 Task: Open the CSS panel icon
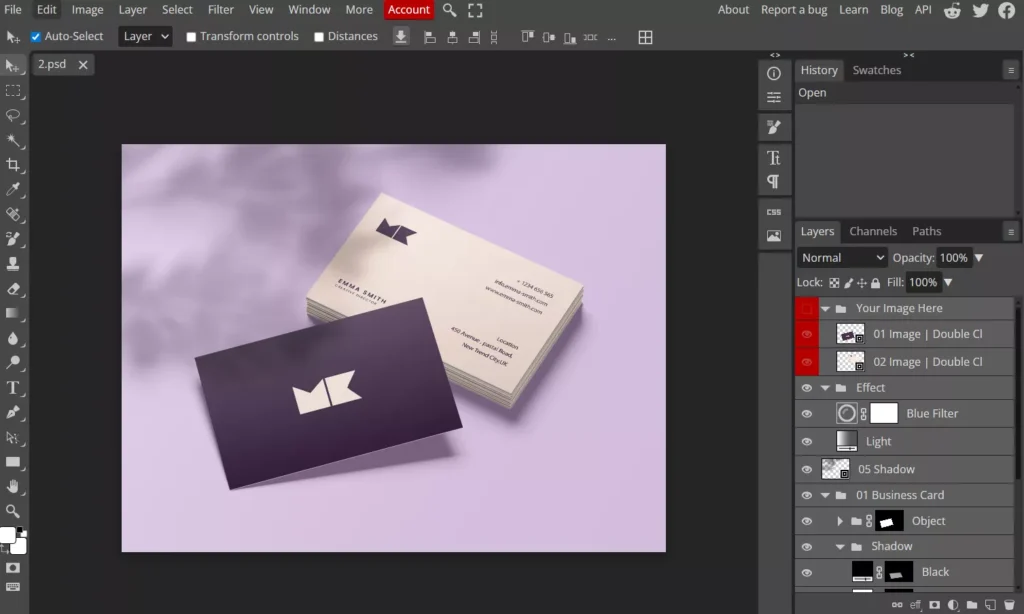click(774, 212)
